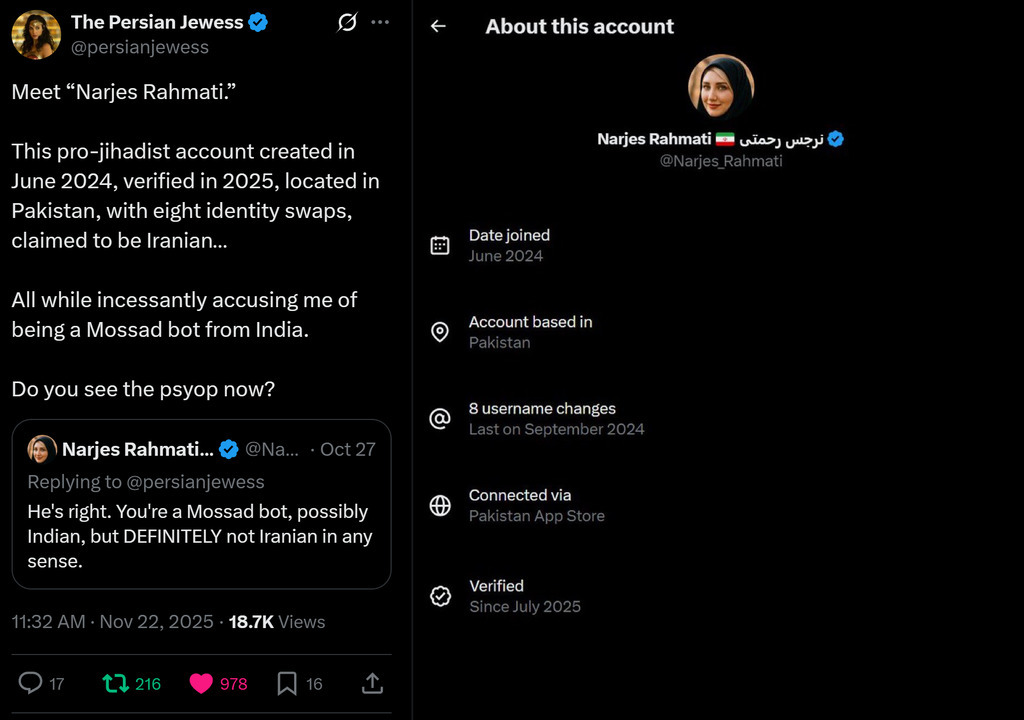The width and height of the screenshot is (1024, 720).
Task: Toggle the like heart with 978 likes
Action: click(201, 683)
